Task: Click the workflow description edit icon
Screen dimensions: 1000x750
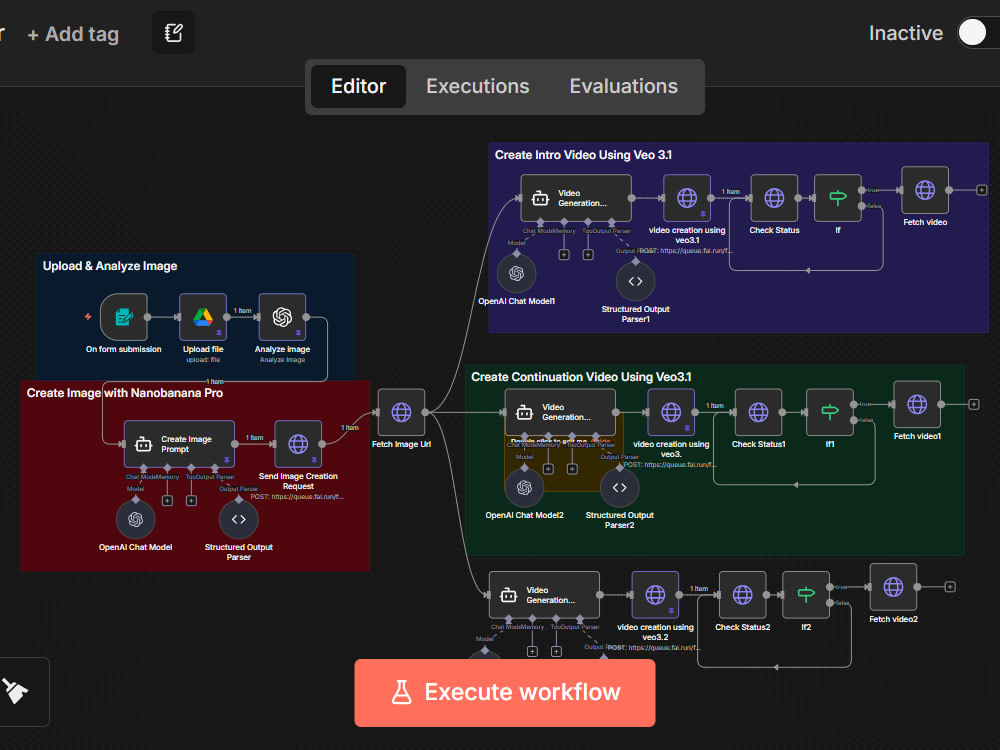Action: pyautogui.click(x=173, y=33)
